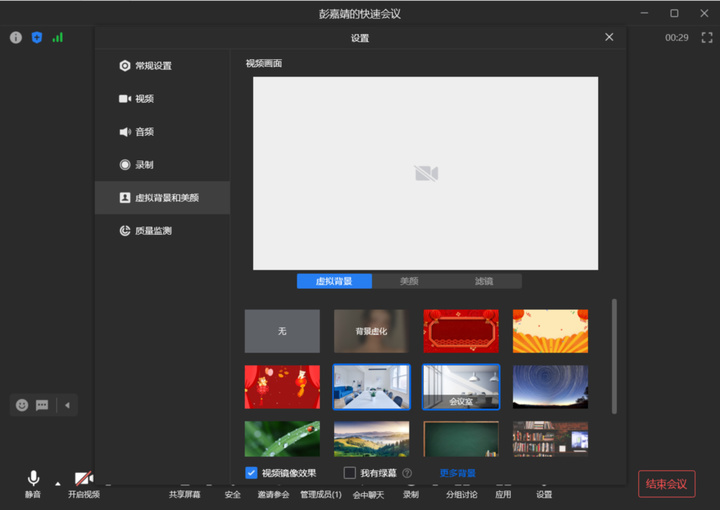Switch to the 虚拟背景 tab
The width and height of the screenshot is (720, 510).
(334, 281)
